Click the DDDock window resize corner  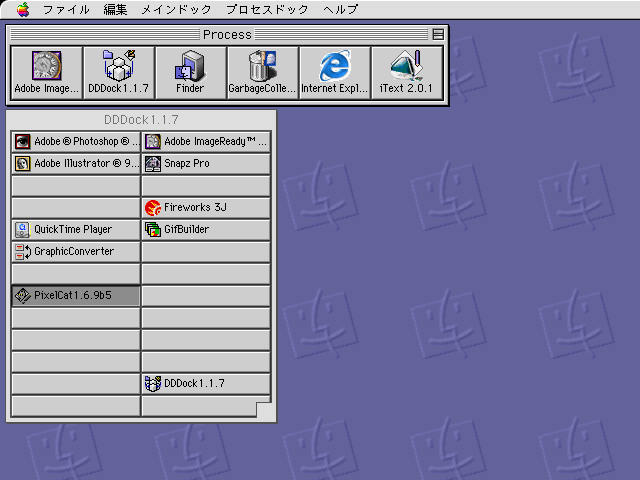coord(264,410)
